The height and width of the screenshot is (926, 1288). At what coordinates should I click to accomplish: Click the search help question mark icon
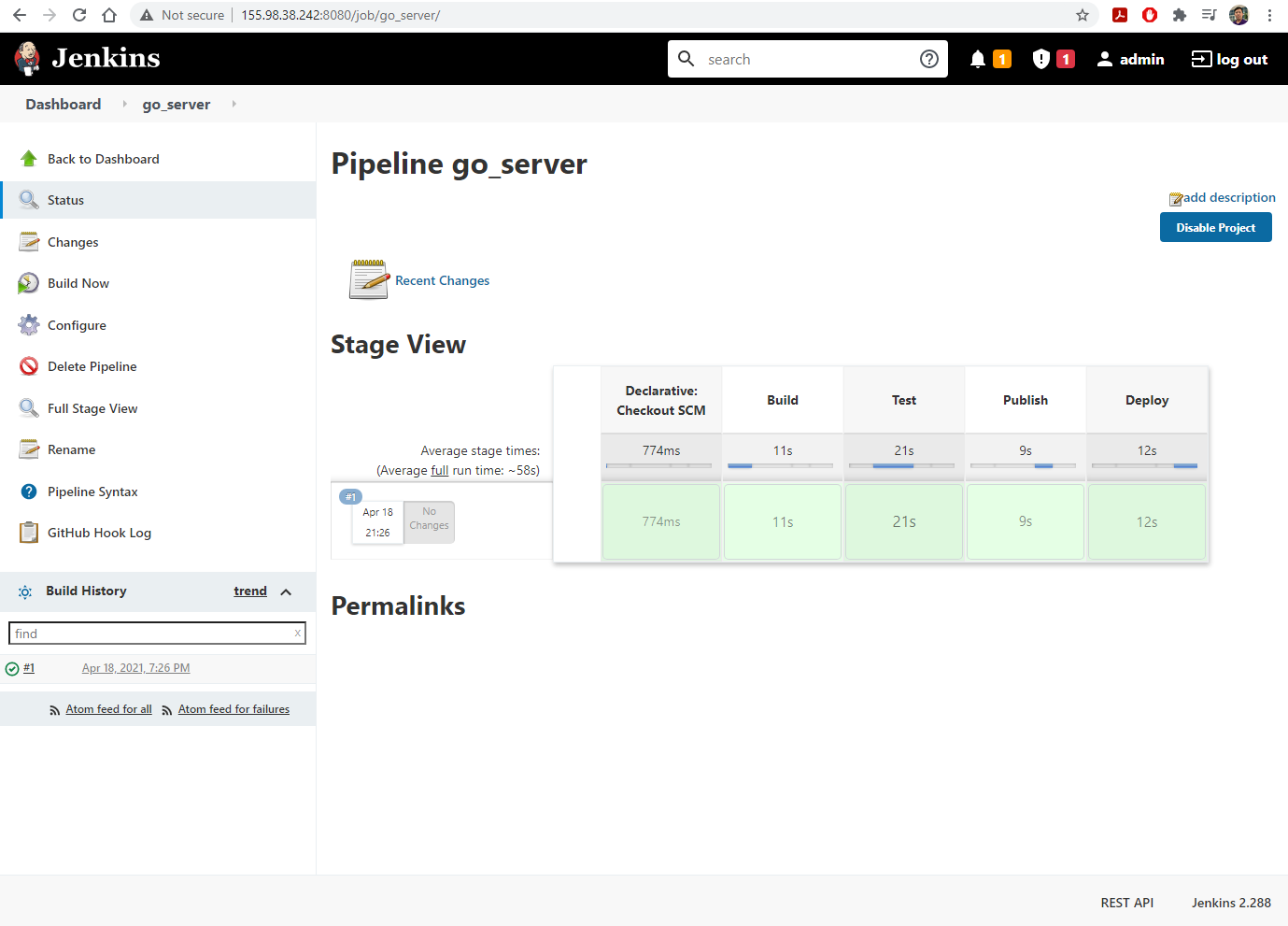(929, 60)
